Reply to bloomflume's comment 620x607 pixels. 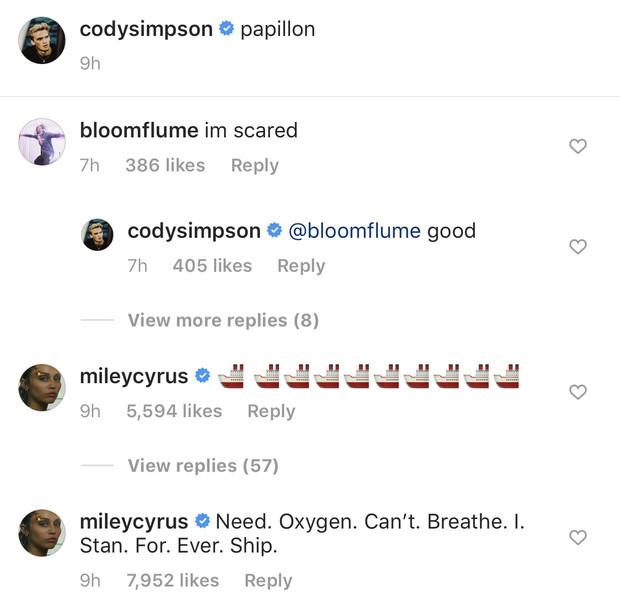pos(254,165)
